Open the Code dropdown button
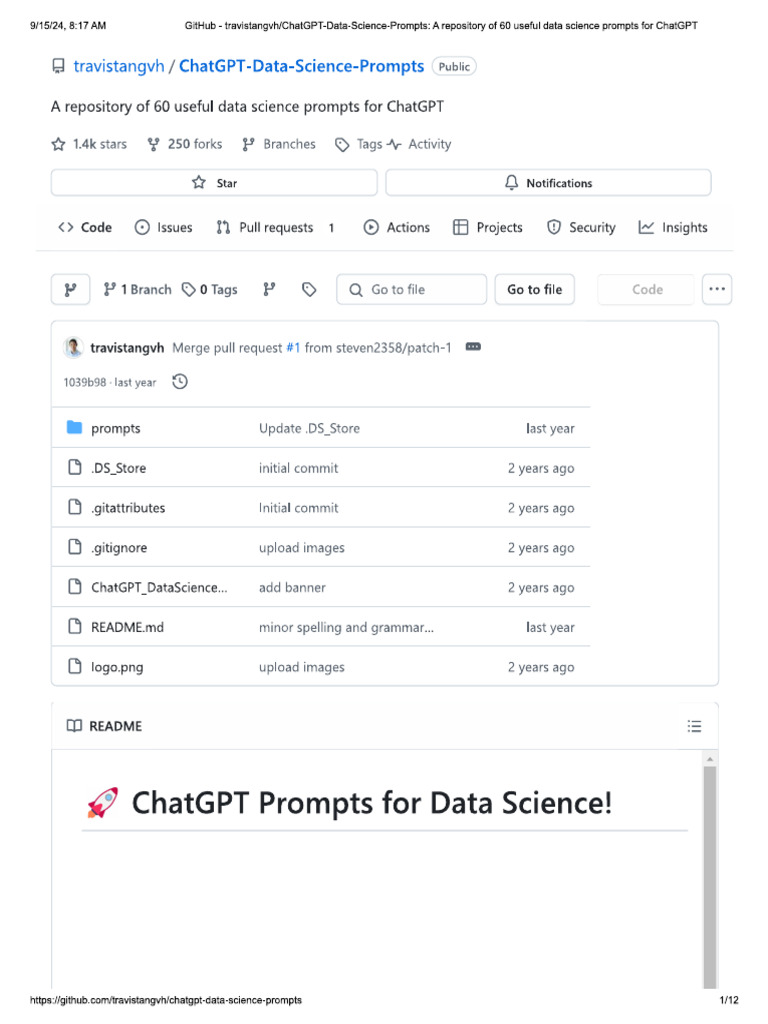Screen dimensions: 768x1024 coord(646,289)
